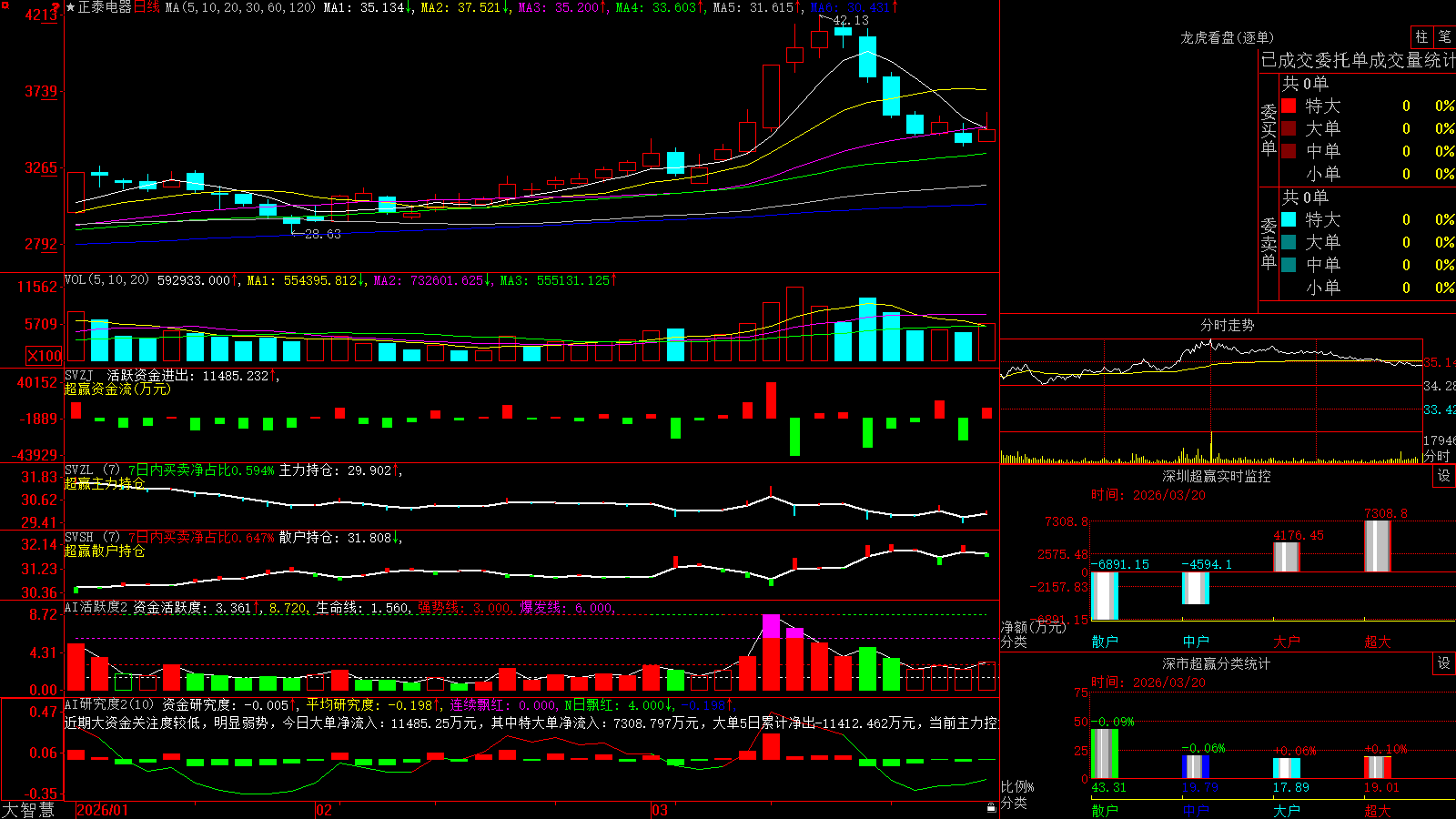This screenshot has height=819, width=1456.
Task: Click the 42.13 high price annotation
Action: (x=850, y=20)
